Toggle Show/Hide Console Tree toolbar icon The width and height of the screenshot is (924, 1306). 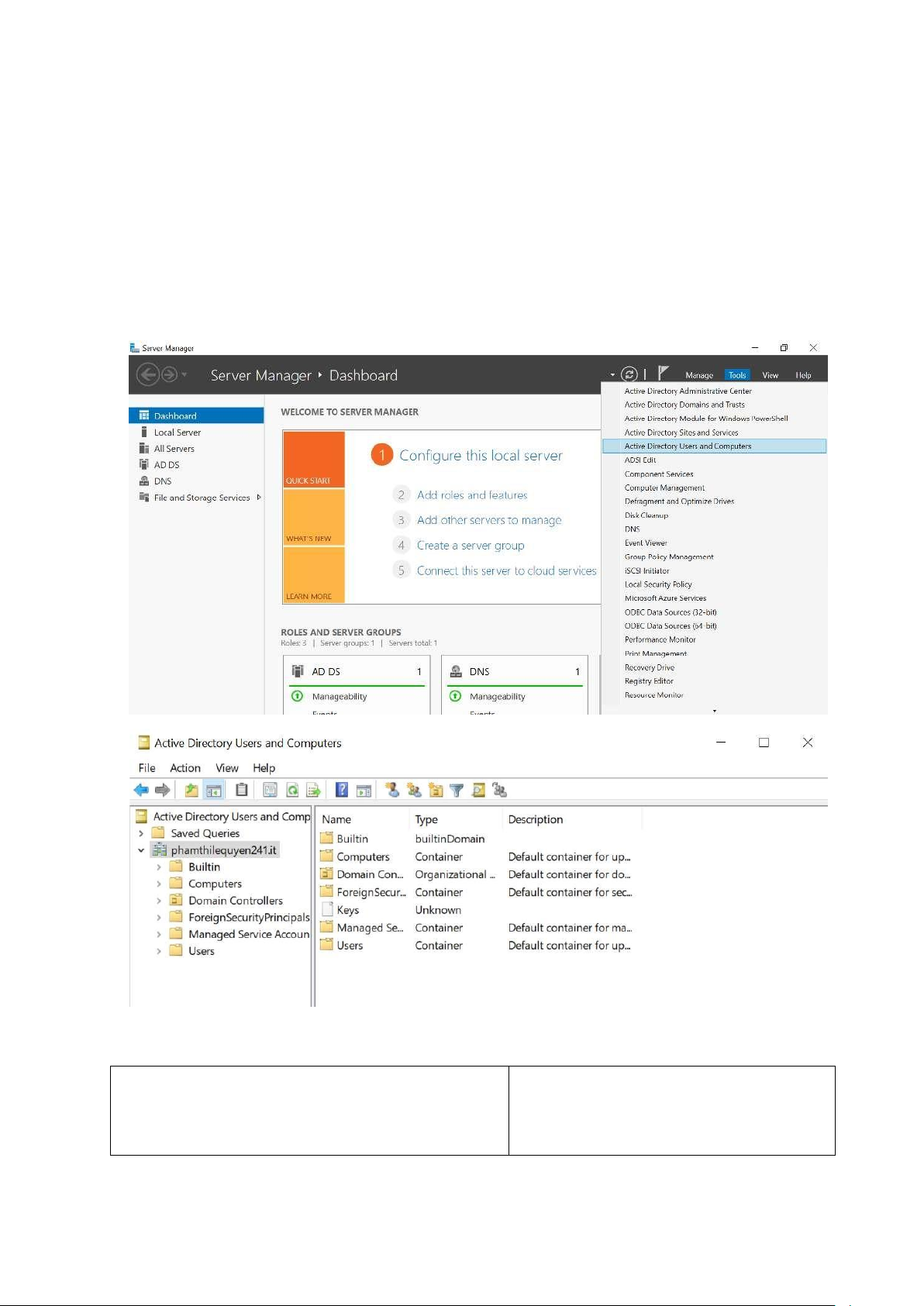click(x=214, y=790)
